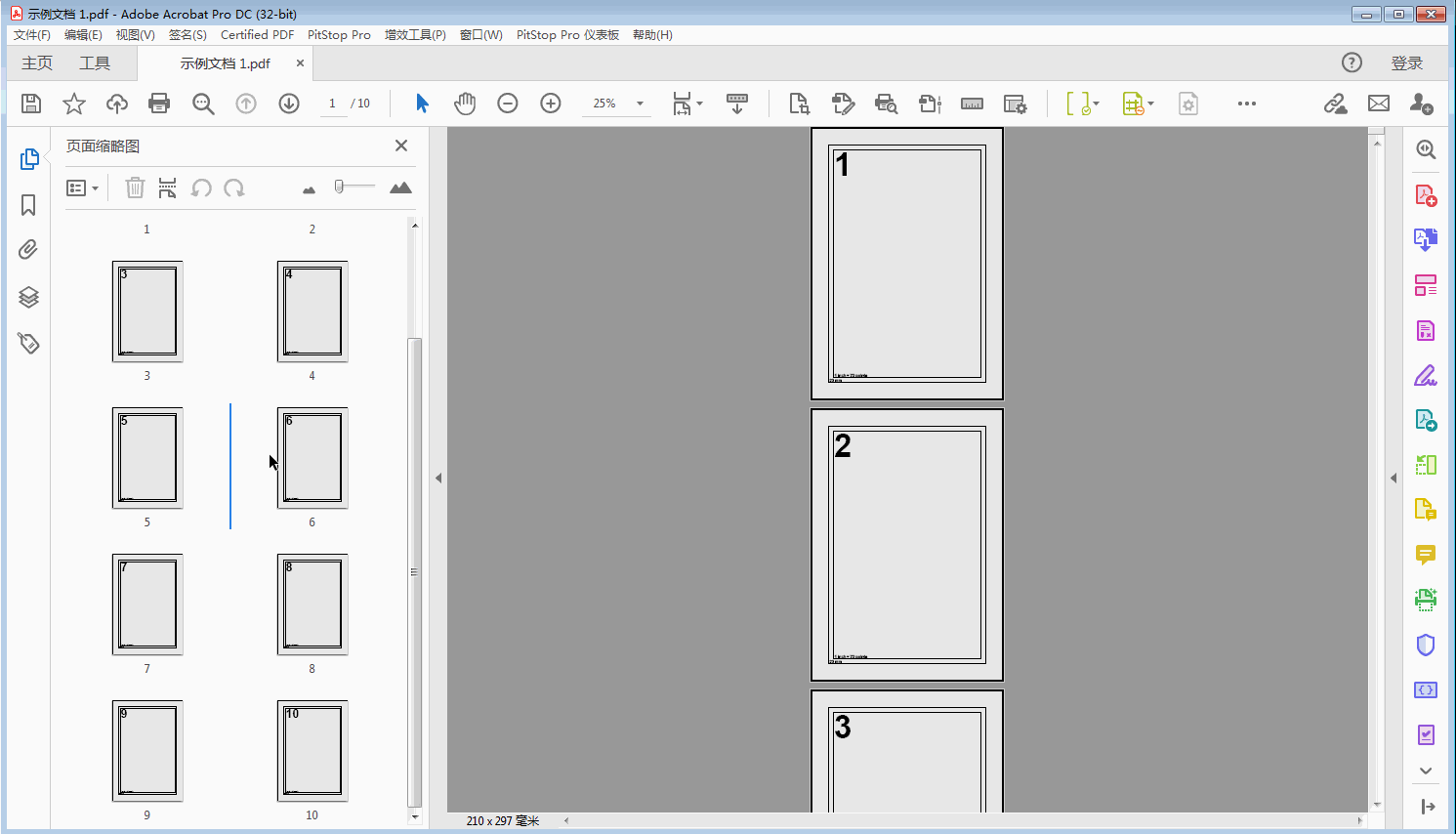This screenshot has height=834, width=1456.
Task: Send file by email envelope icon
Action: 1379,104
